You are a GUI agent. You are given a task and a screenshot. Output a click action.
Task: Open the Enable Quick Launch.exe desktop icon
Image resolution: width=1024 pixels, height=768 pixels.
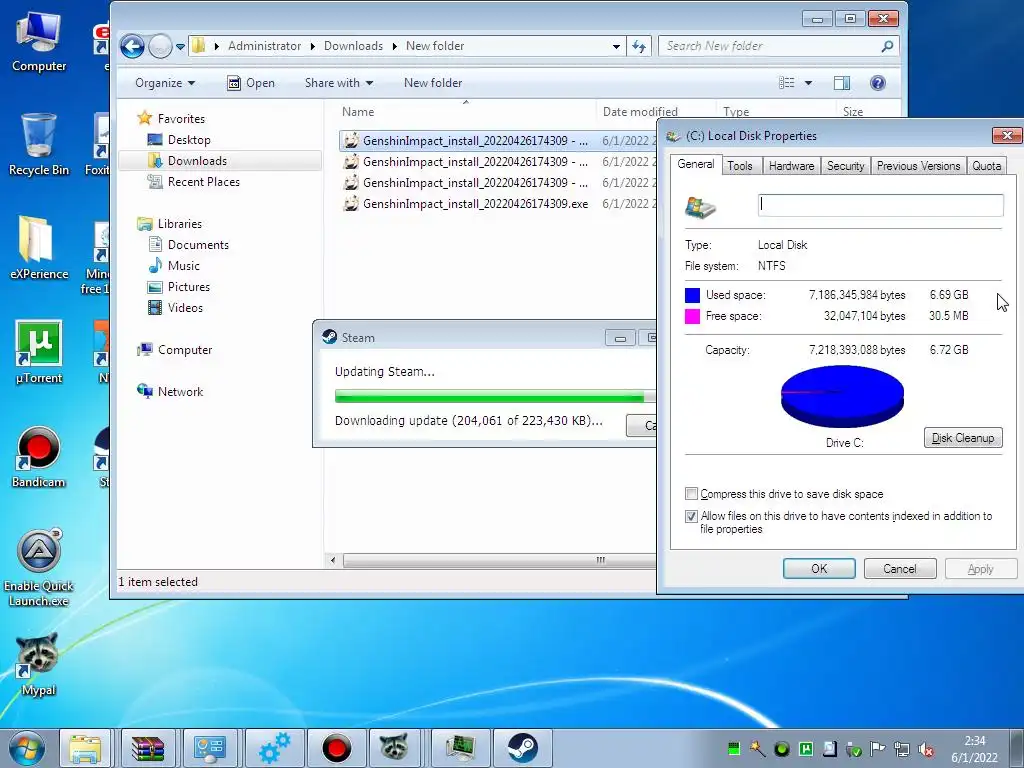point(39,568)
